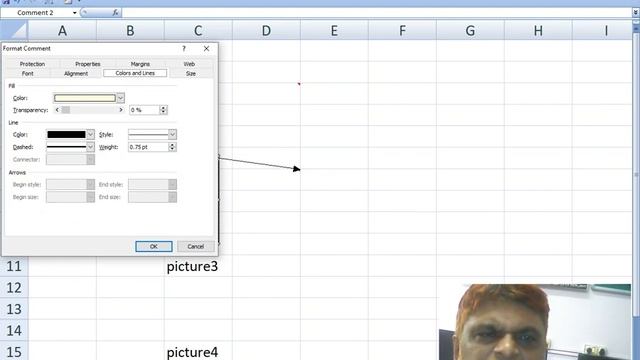Select row 13 header
The width and height of the screenshot is (640, 360).
tap(14, 309)
